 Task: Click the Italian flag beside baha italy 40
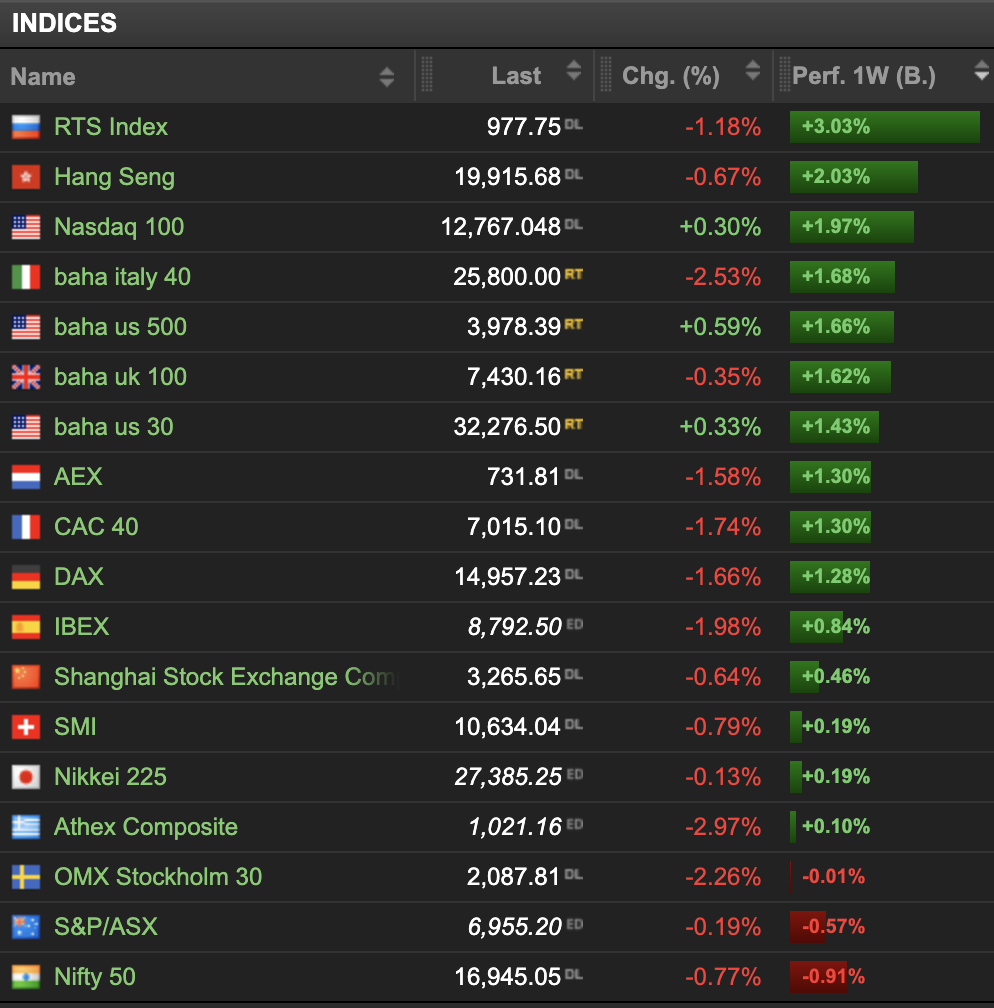click(26, 277)
